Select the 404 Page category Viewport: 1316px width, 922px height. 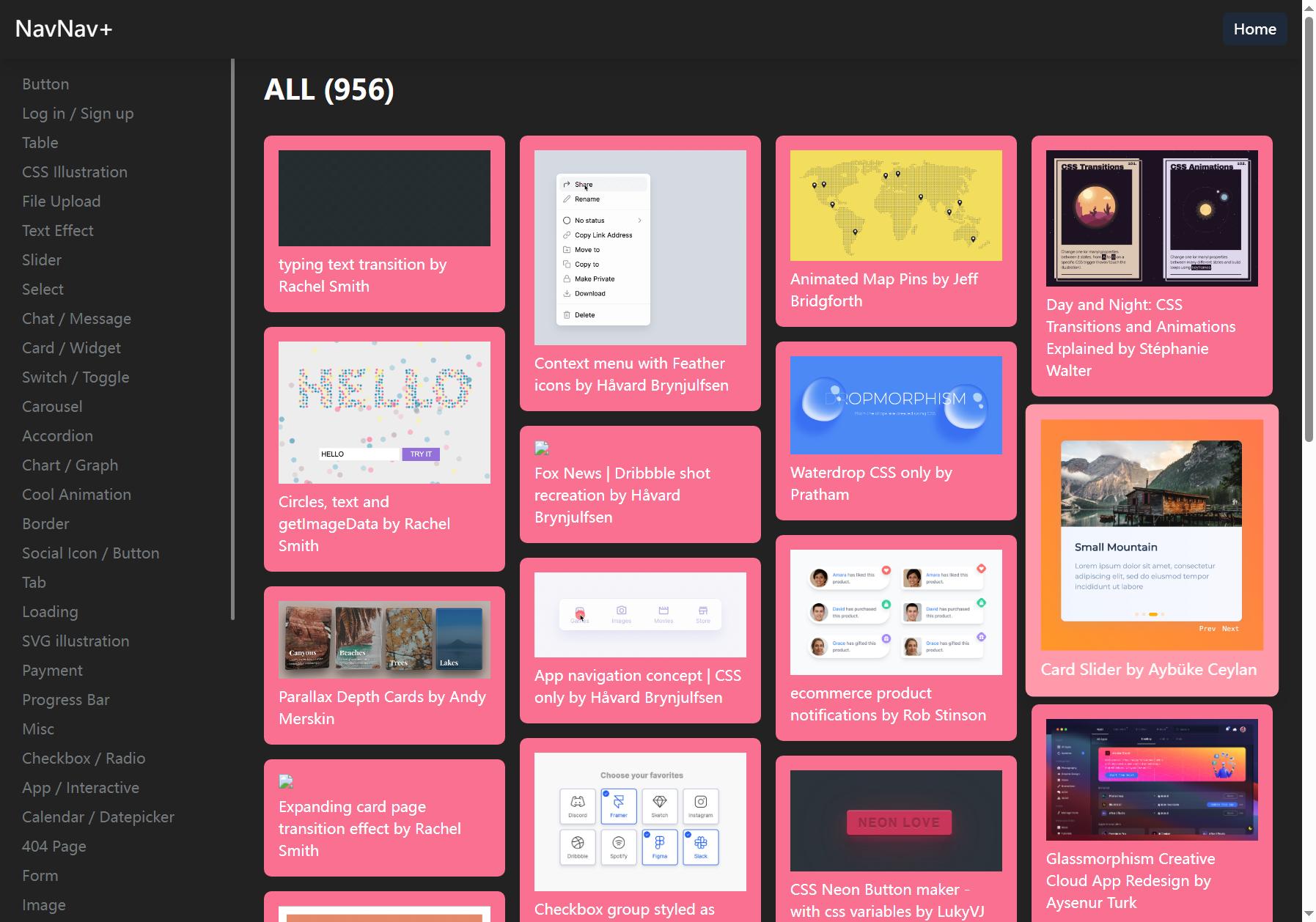click(54, 847)
